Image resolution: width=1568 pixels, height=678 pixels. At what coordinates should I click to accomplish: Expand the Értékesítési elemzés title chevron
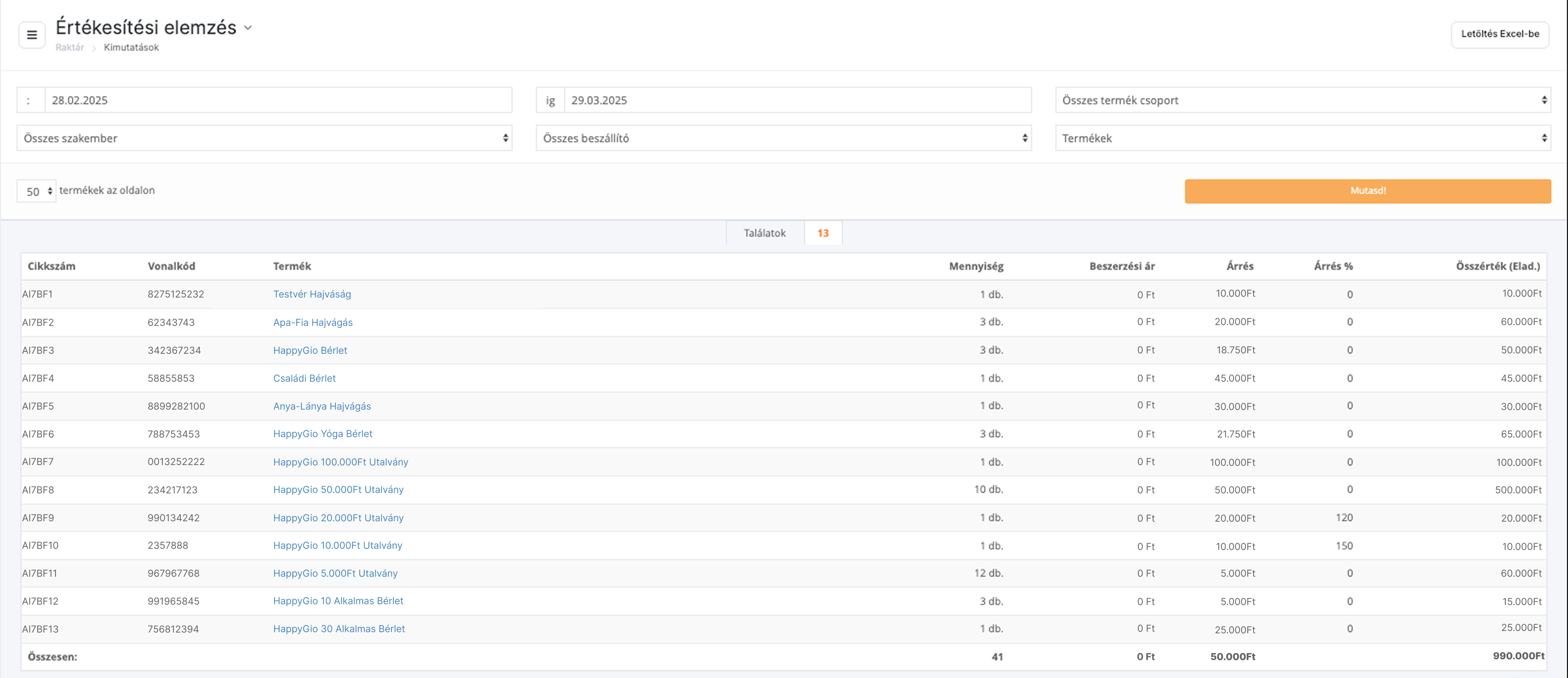tap(248, 28)
